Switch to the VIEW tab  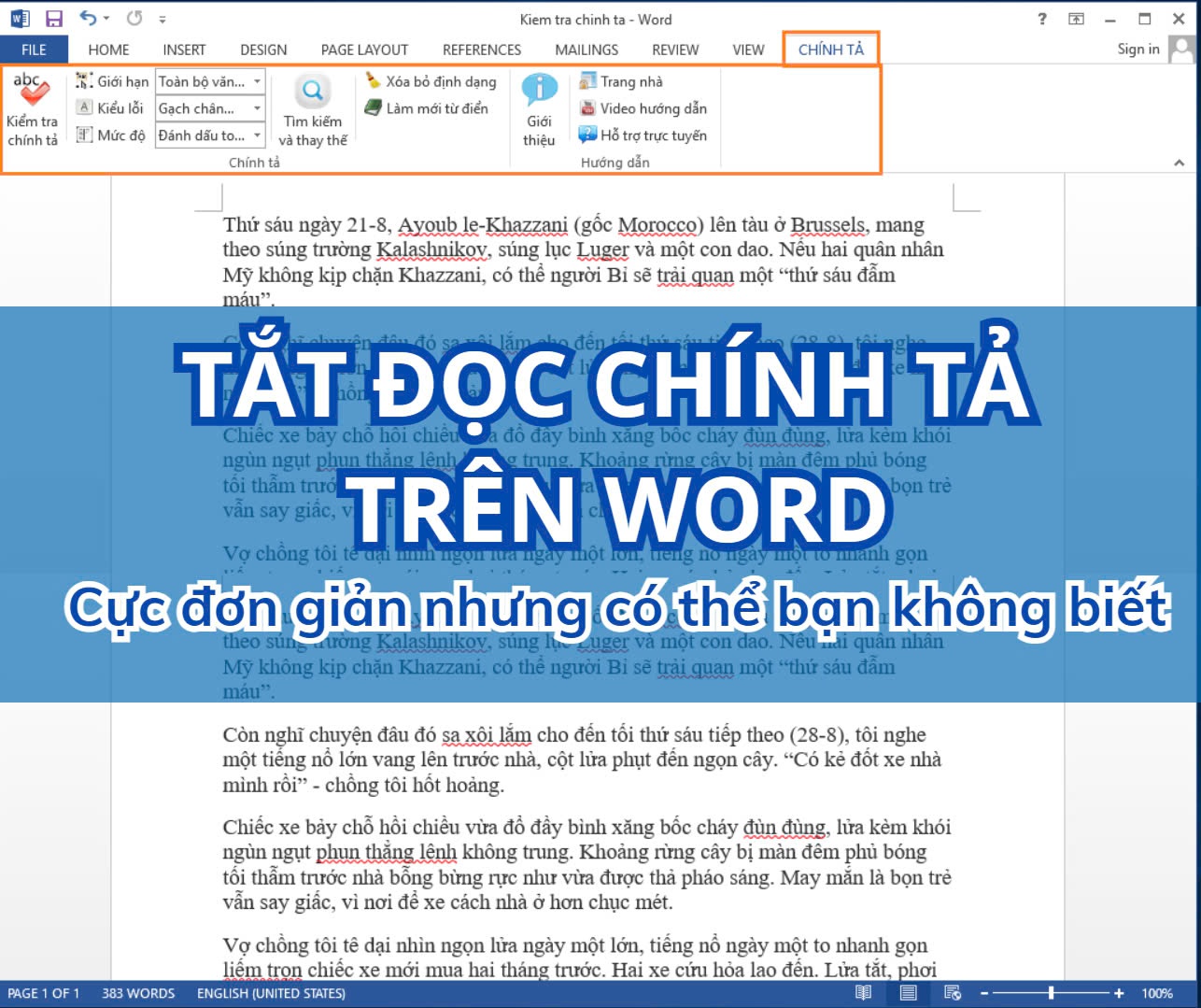click(748, 50)
